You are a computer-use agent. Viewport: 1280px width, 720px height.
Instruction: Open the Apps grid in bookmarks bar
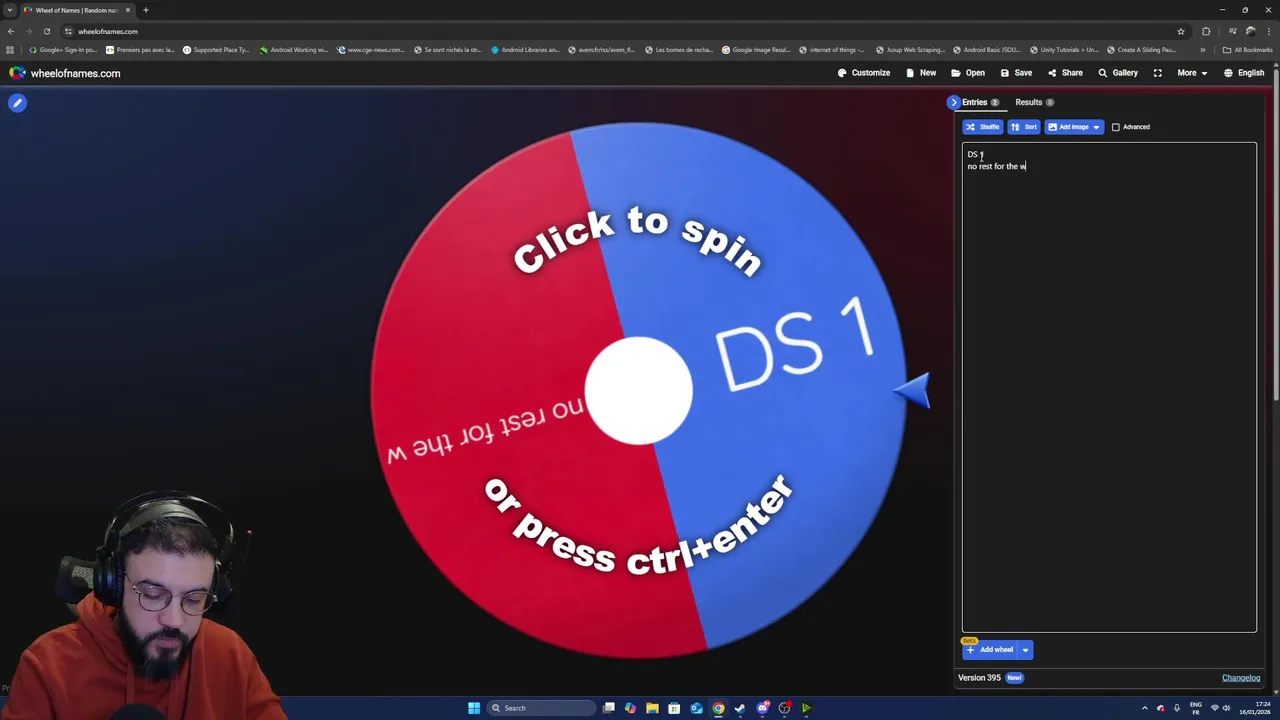point(11,49)
